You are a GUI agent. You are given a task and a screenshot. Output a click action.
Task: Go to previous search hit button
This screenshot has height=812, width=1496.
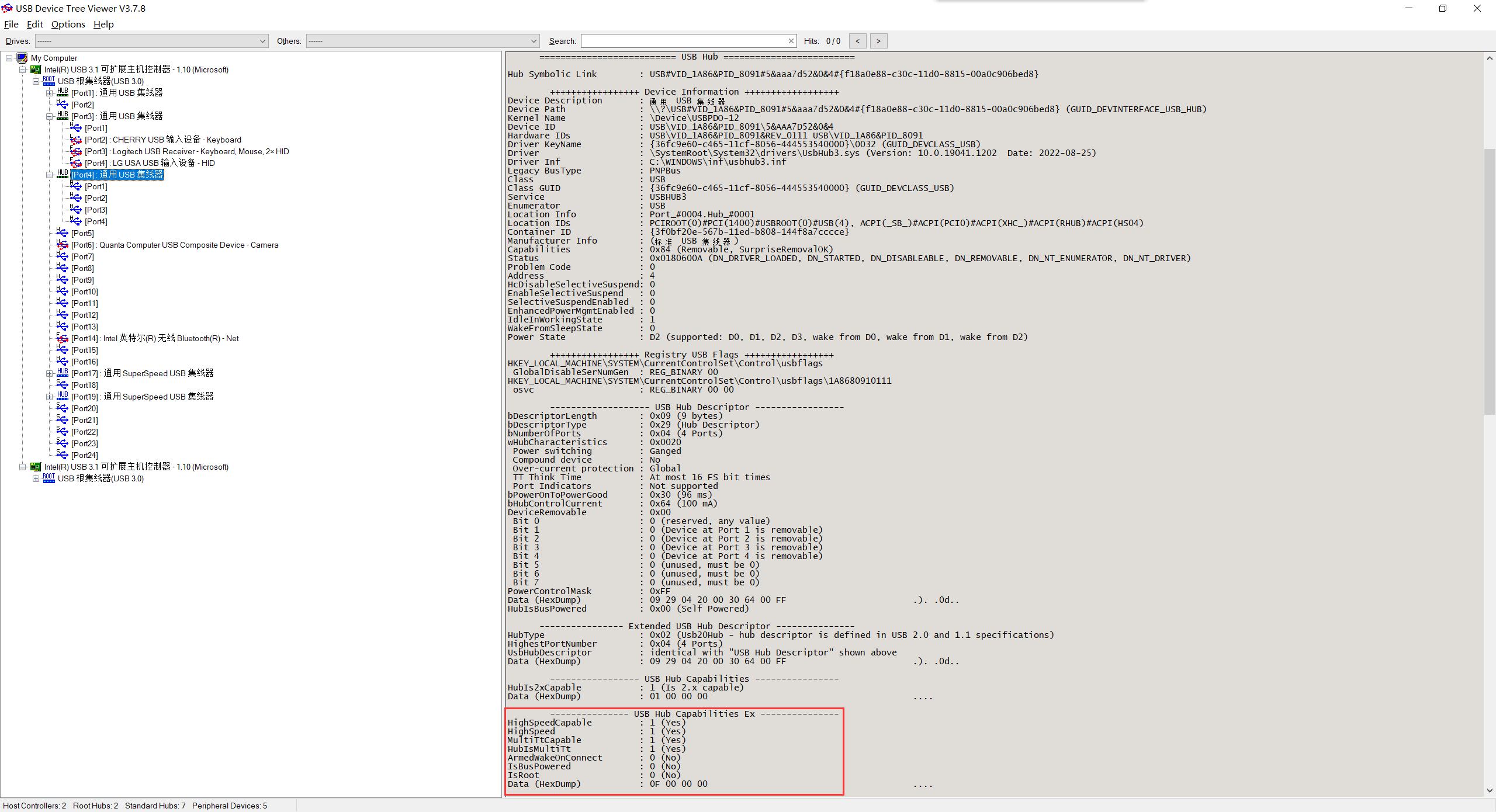(857, 41)
